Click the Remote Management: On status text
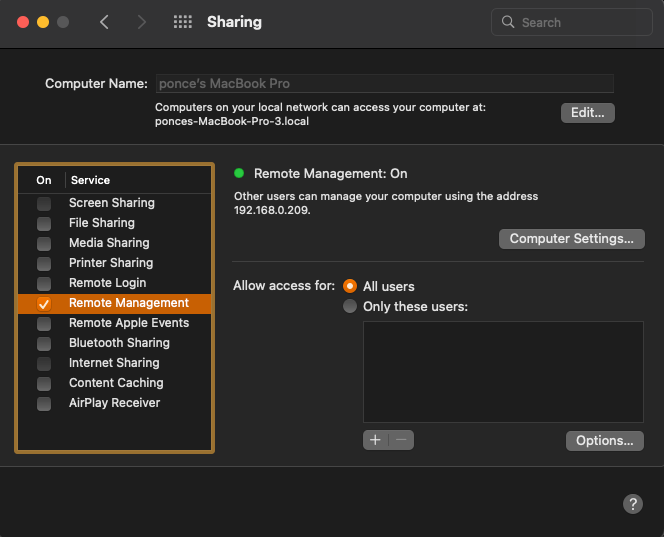The image size is (664, 537). pyautogui.click(x=331, y=174)
